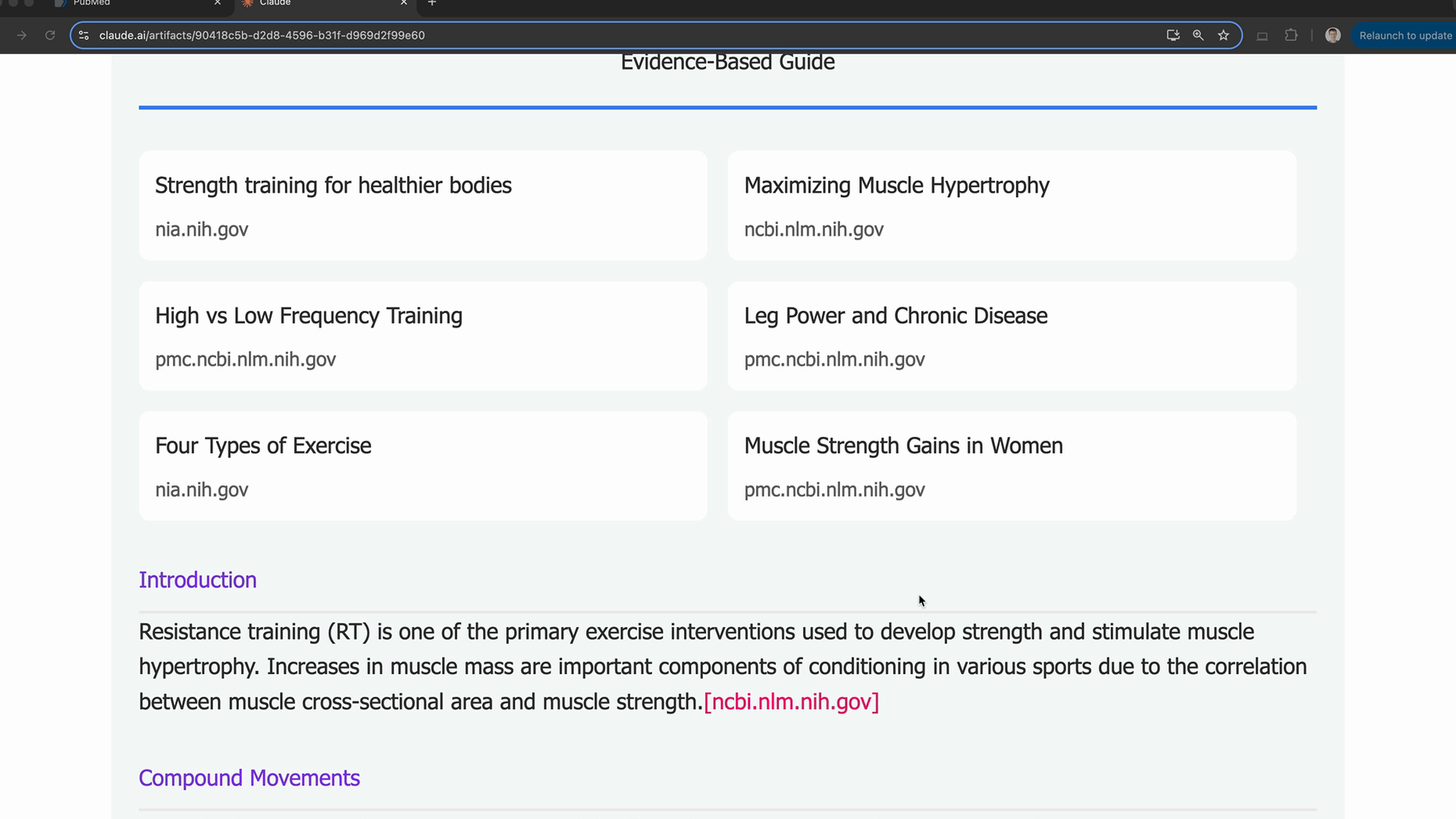Open the ncbi.nlm.nih.gov citation link
The image size is (1456, 819).
click(x=791, y=702)
